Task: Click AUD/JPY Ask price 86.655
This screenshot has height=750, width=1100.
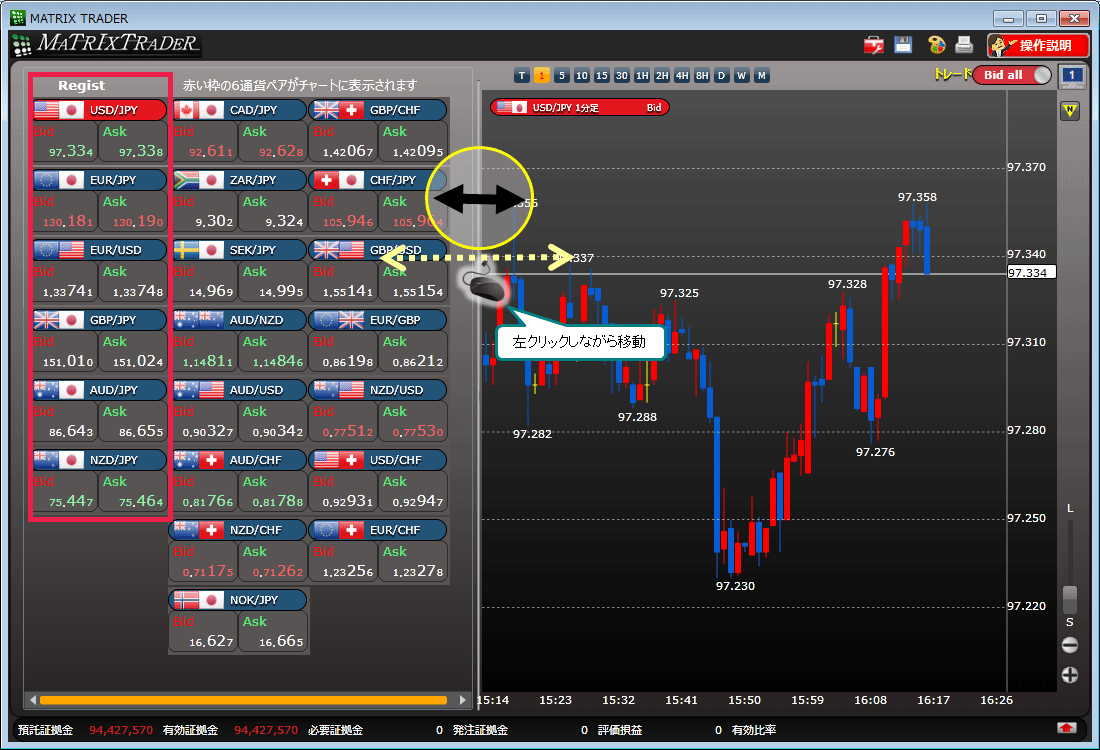Action: tap(141, 432)
